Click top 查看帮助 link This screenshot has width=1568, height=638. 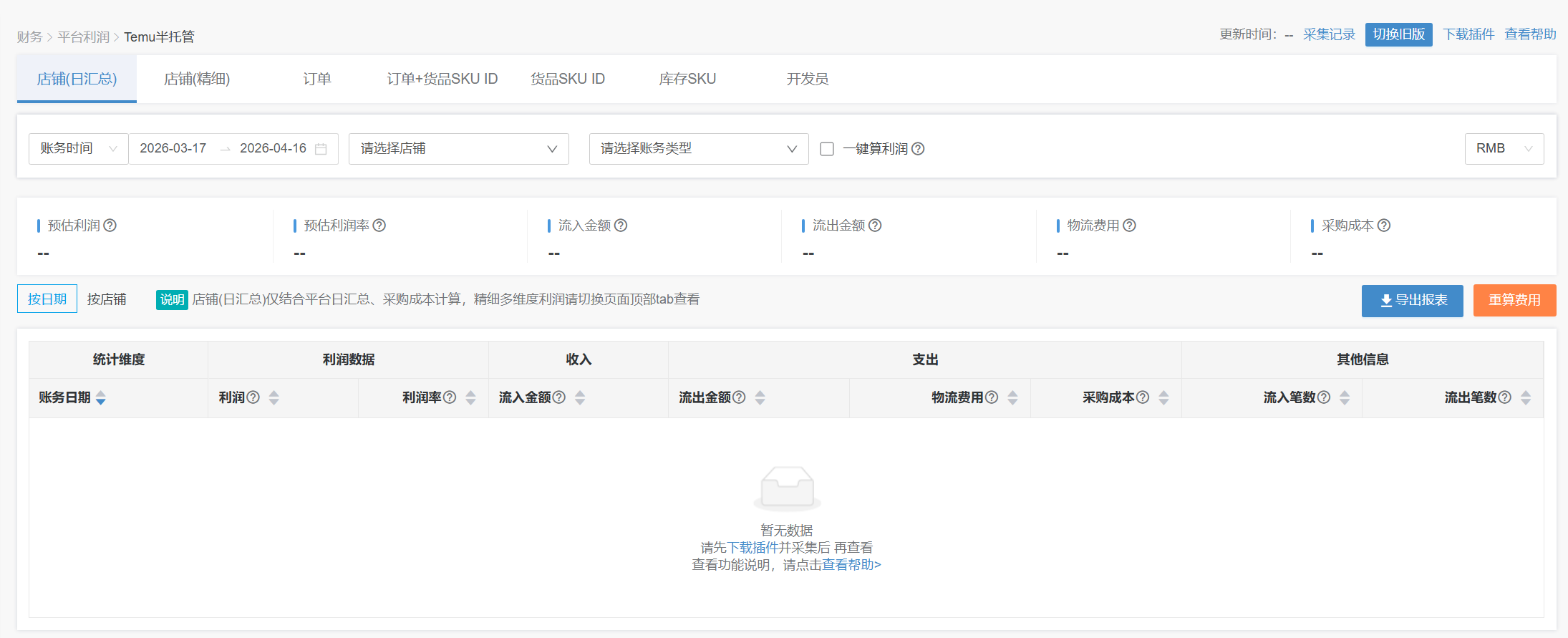click(1530, 34)
